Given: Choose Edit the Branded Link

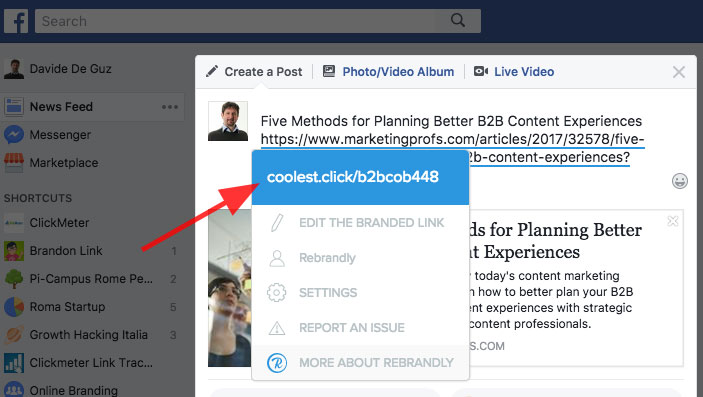Looking at the screenshot, I should [372, 222].
